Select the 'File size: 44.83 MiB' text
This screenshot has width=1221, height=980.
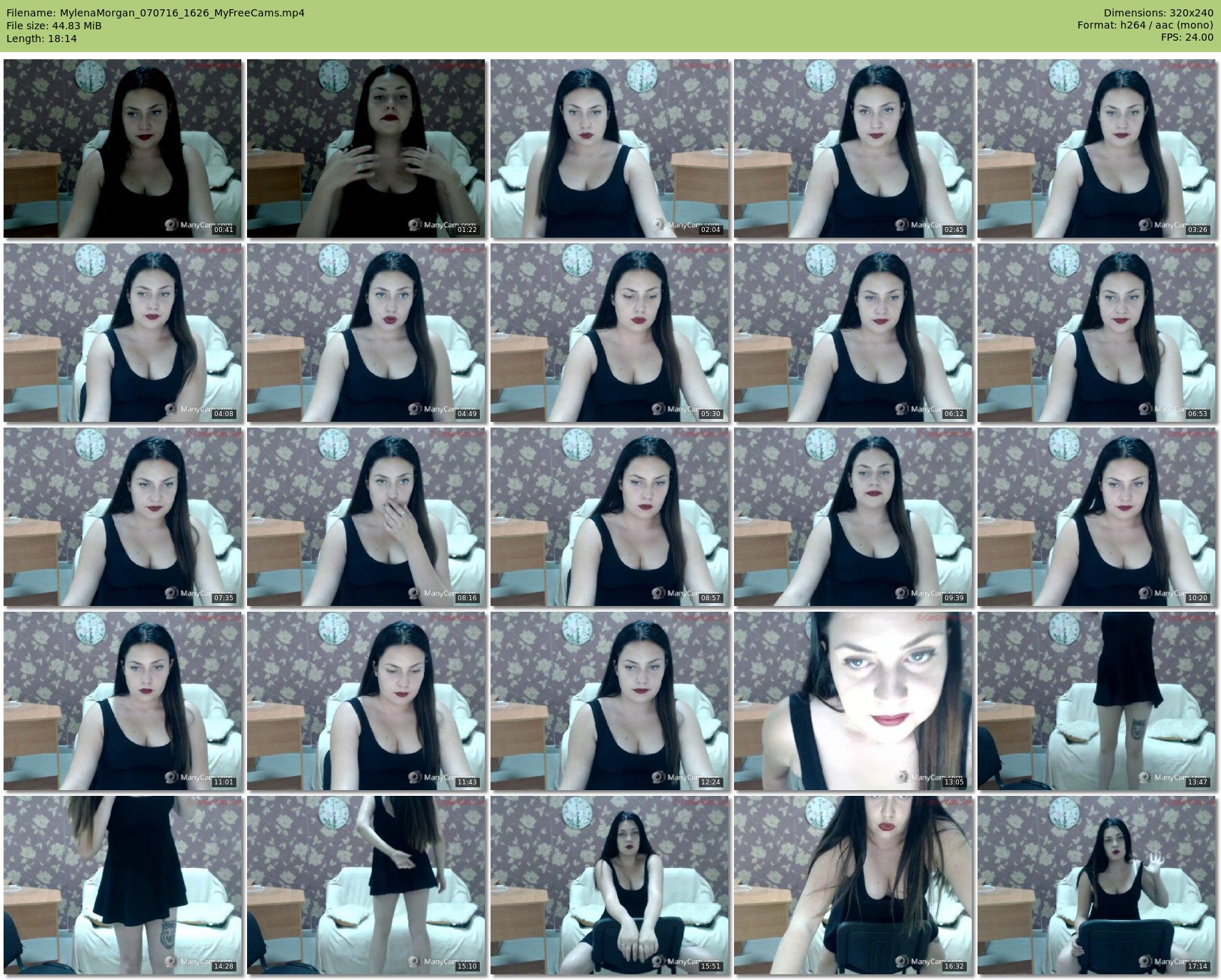[x=54, y=26]
